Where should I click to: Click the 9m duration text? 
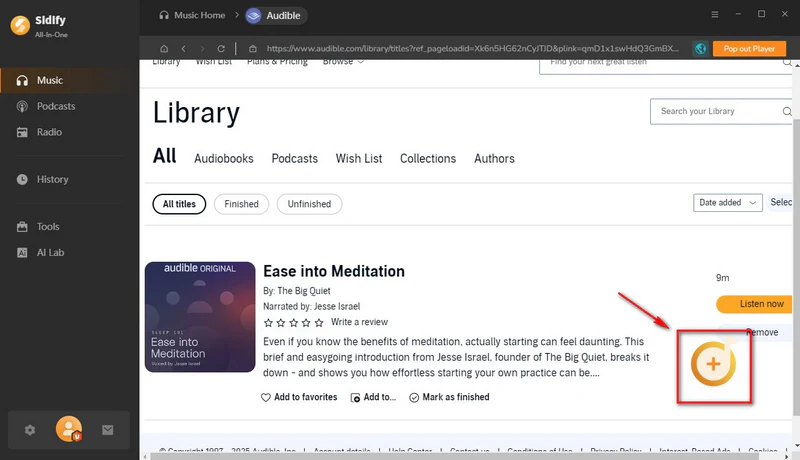[722, 278]
